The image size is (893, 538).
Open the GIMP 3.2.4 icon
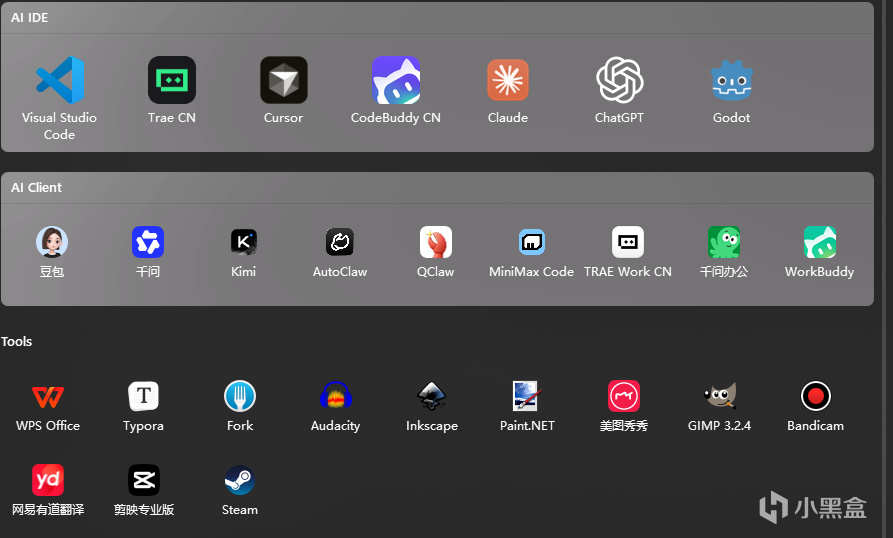[x=720, y=396]
